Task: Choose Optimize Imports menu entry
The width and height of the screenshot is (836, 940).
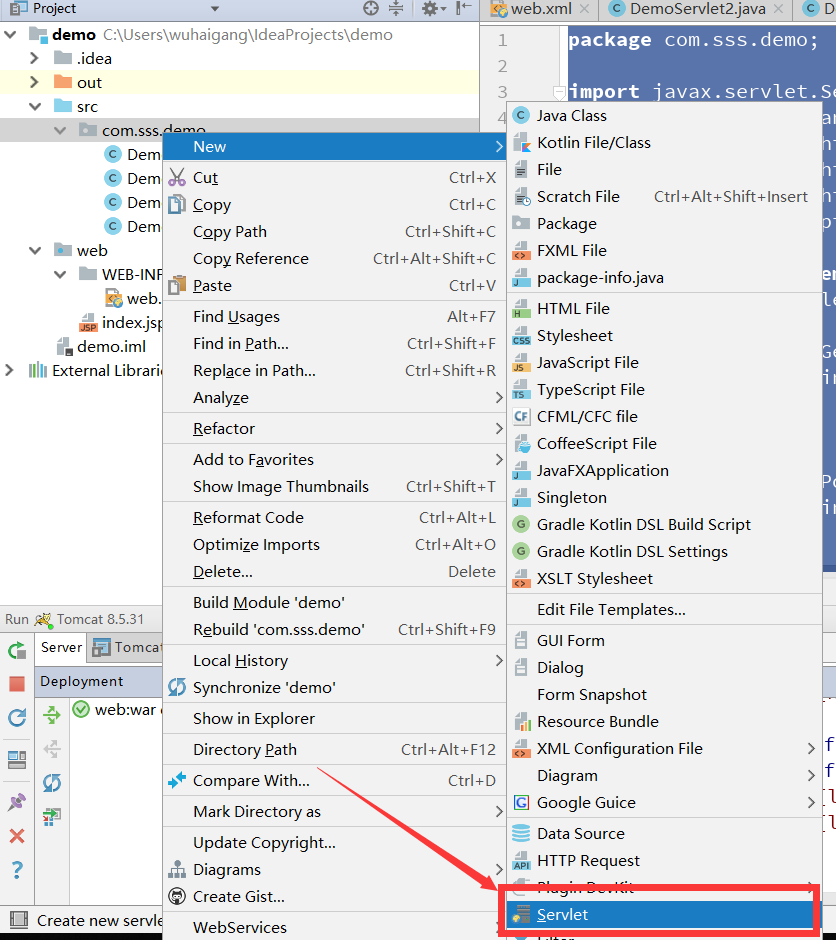Action: click(x=335, y=544)
